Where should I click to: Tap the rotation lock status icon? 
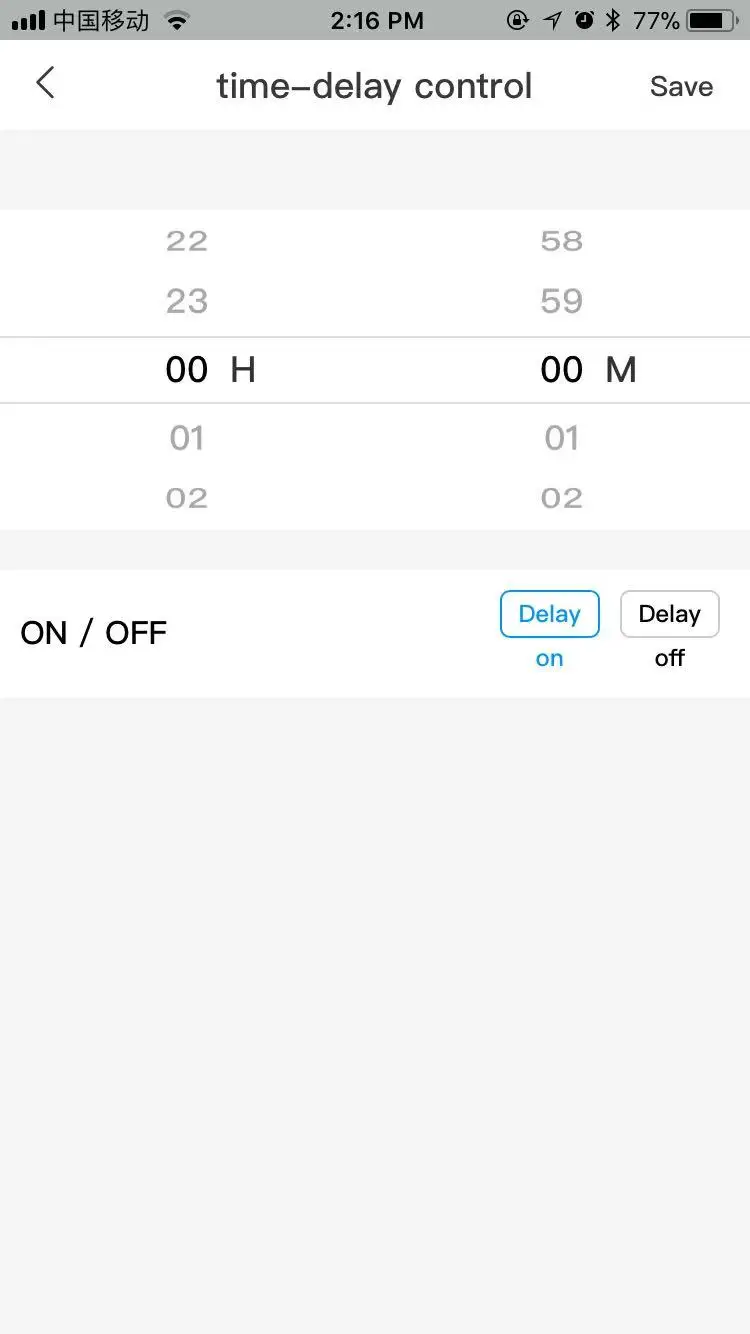tap(518, 20)
